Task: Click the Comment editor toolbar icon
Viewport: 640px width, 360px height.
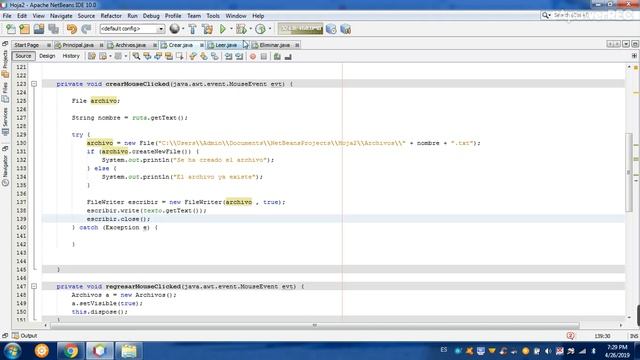Action: (x=277, y=56)
